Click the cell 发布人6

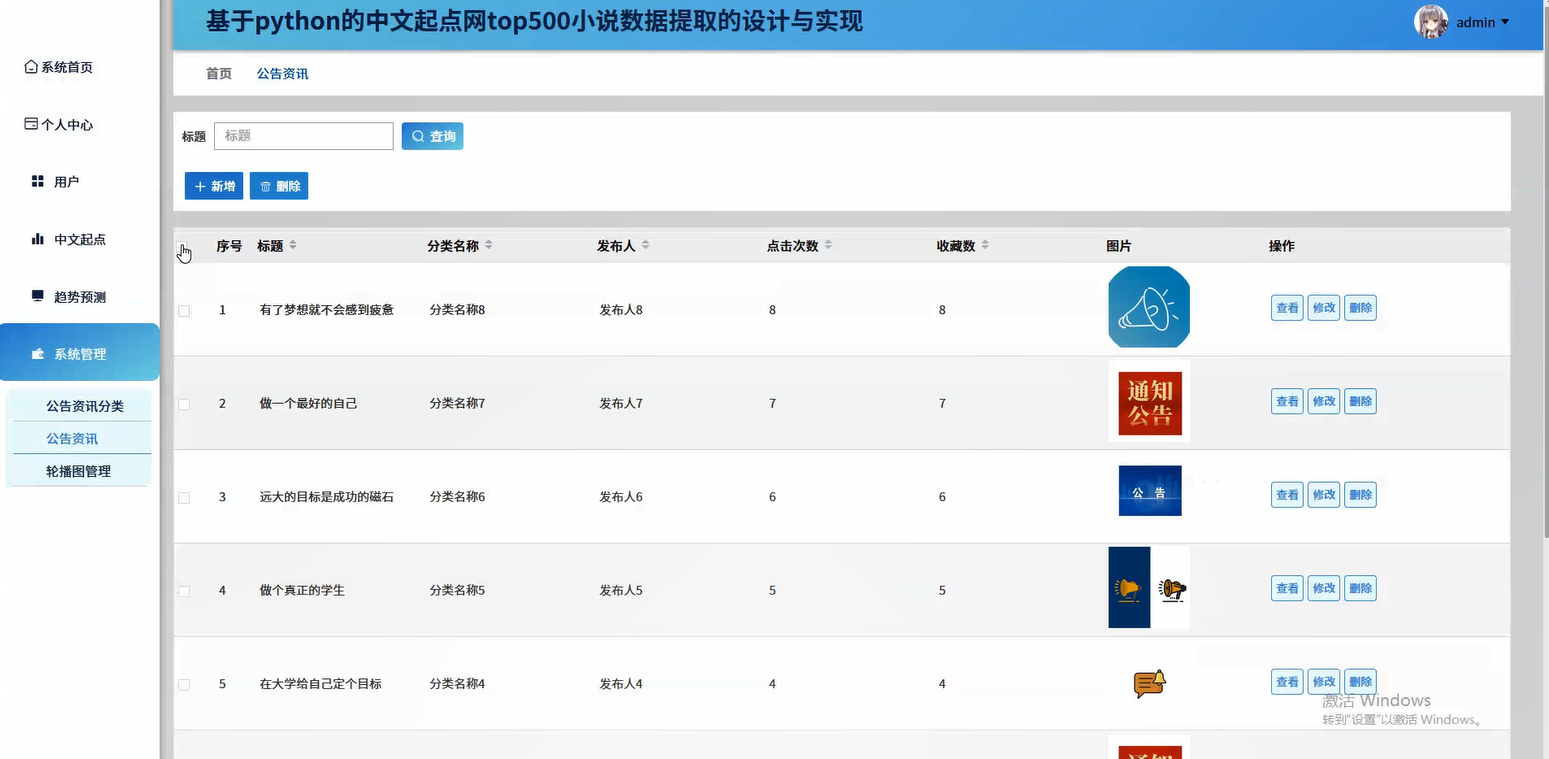[x=621, y=497]
